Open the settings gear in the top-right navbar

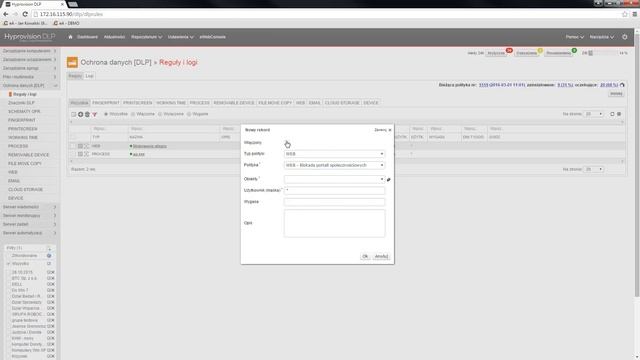coord(624,37)
